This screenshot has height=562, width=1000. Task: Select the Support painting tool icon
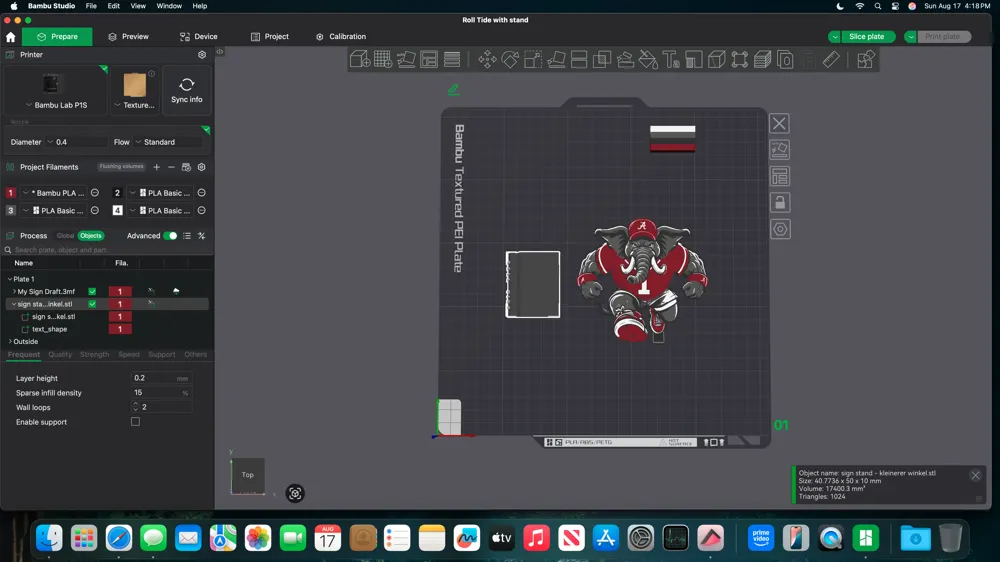tap(625, 59)
